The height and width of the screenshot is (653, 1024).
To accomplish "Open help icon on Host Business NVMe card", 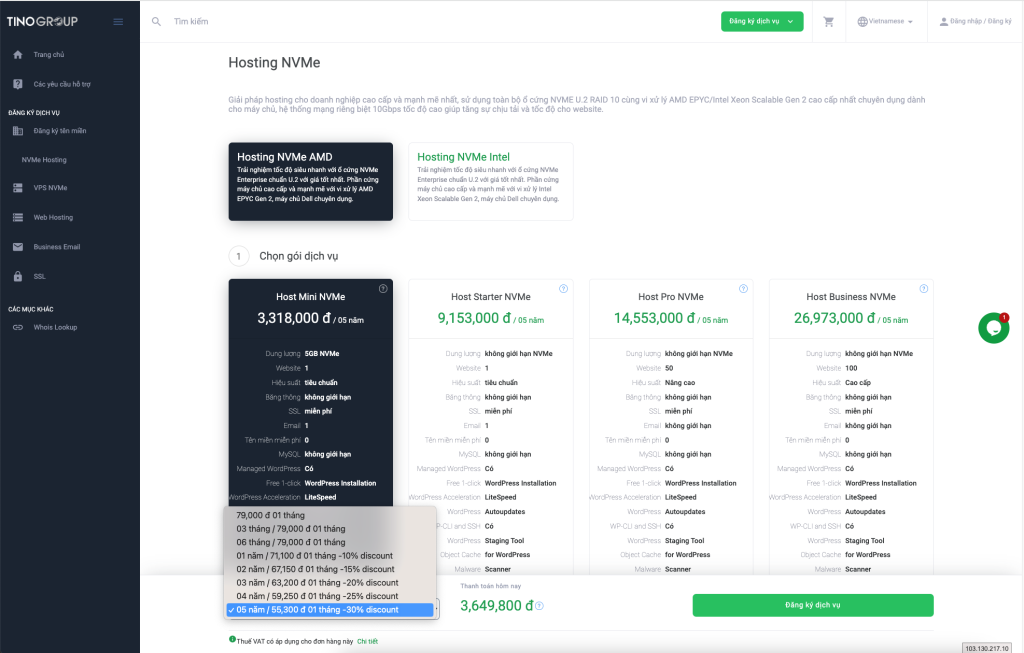I will [x=923, y=289].
